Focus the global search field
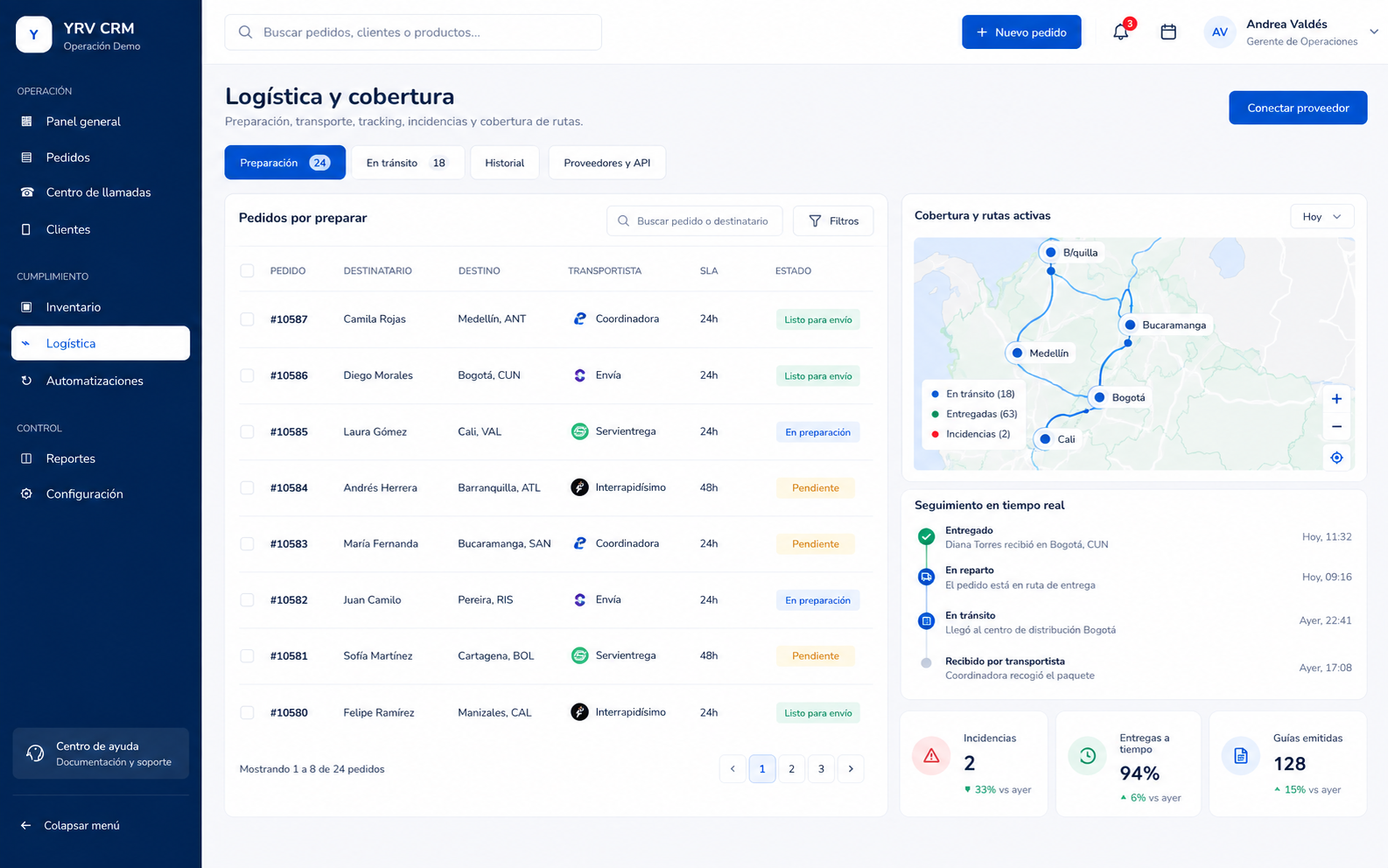1388x868 pixels. pyautogui.click(x=413, y=32)
